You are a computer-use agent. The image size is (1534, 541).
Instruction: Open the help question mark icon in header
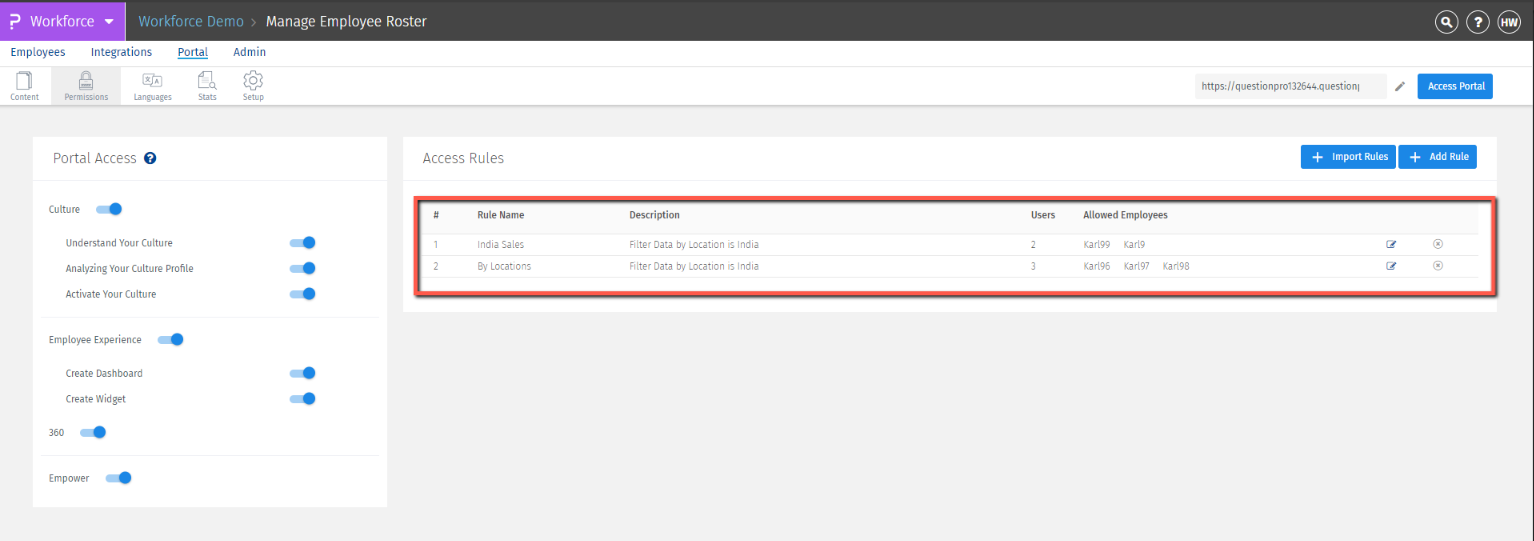tap(1477, 22)
